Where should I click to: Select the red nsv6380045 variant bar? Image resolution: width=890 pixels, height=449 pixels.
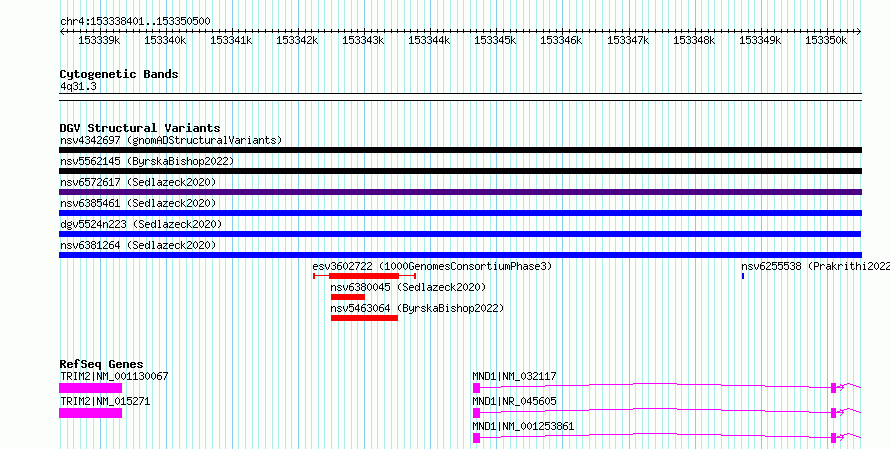tap(348, 297)
